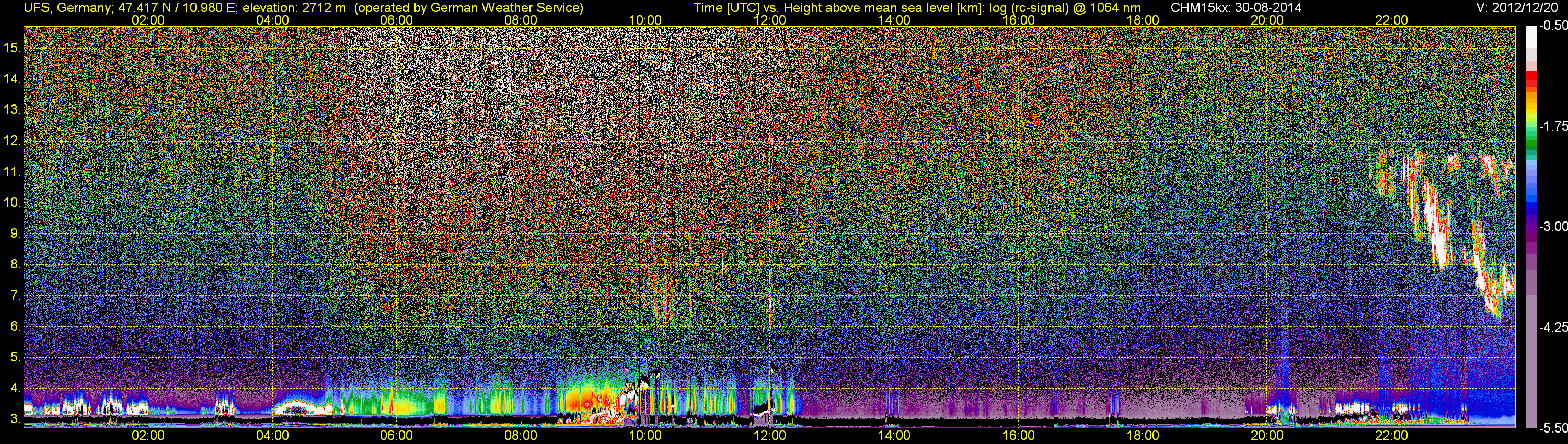The width and height of the screenshot is (1568, 444).
Task: Click the "20:00" label on the bottom time axis
Action: (x=1267, y=436)
